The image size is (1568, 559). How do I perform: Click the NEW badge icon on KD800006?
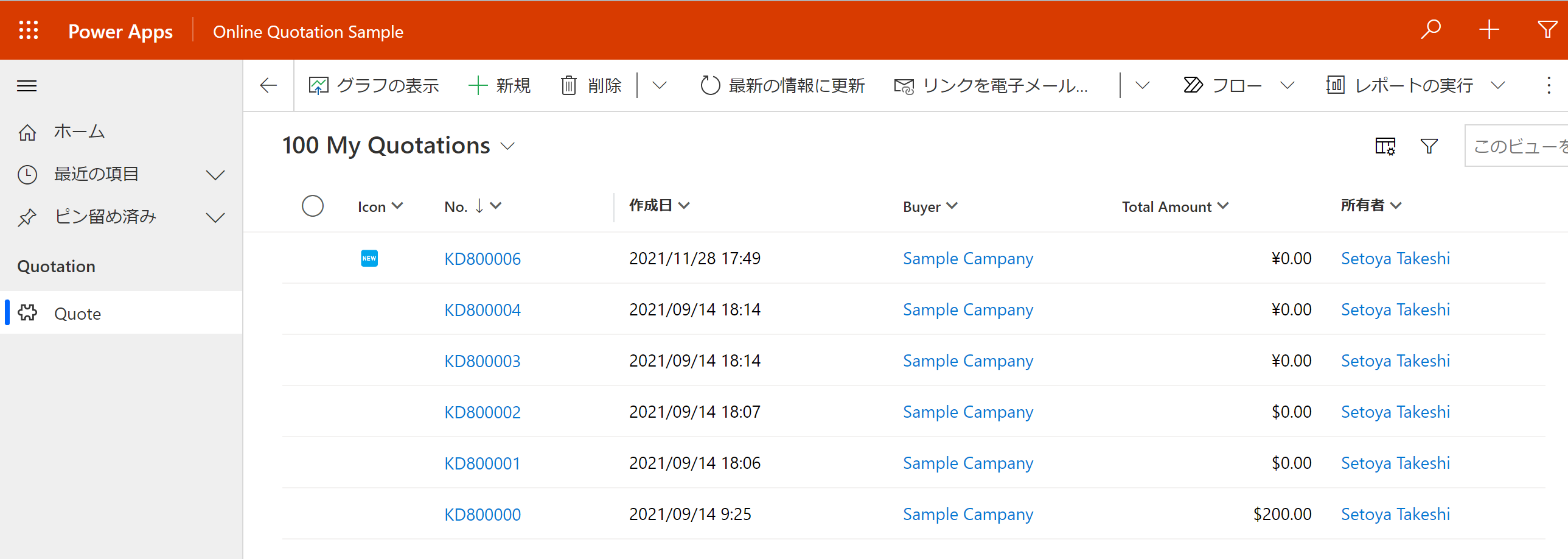[x=369, y=258]
